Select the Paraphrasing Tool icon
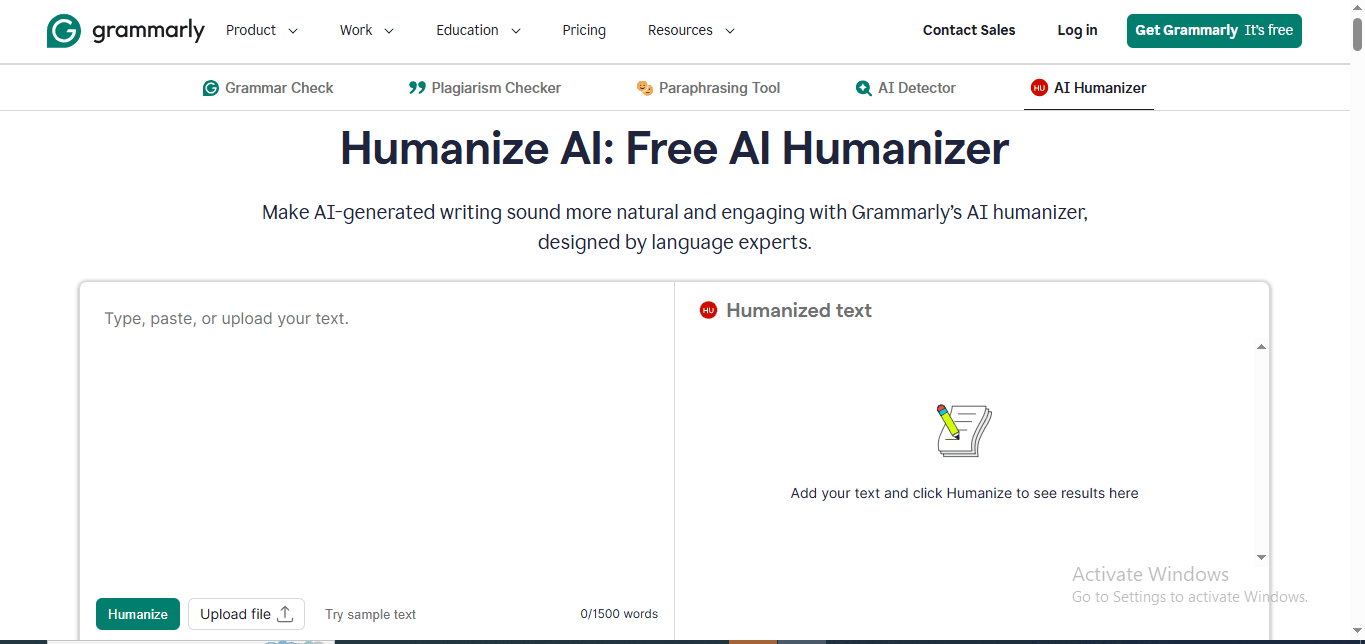Screen dimensions: 1365x644 tap(645, 88)
